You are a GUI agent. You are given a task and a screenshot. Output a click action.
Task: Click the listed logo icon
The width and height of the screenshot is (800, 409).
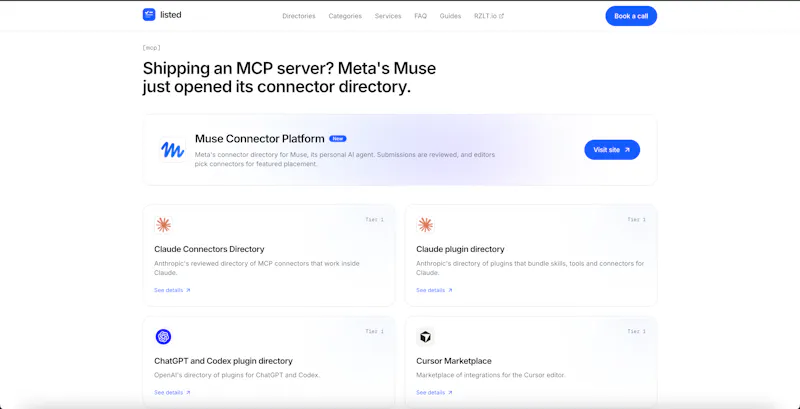tap(149, 15)
